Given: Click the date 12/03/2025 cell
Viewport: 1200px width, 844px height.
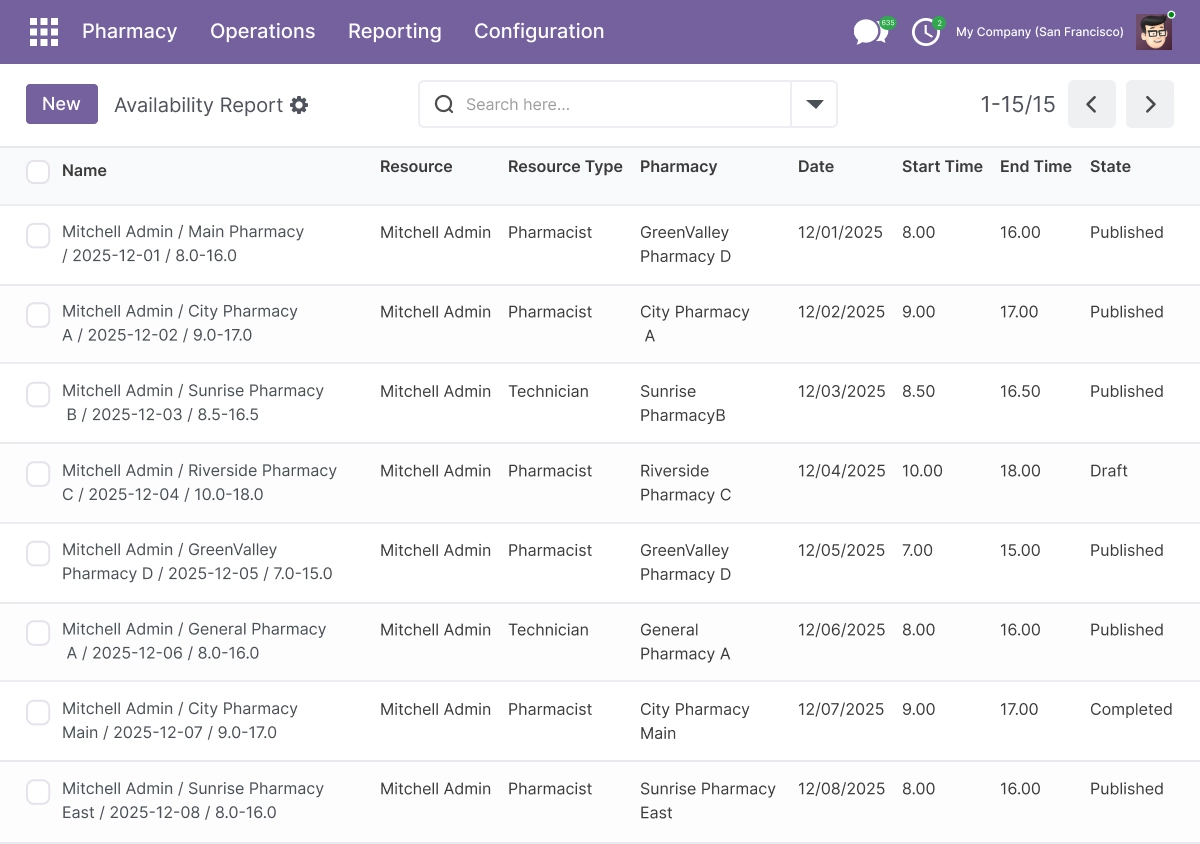Looking at the screenshot, I should pyautogui.click(x=842, y=392).
